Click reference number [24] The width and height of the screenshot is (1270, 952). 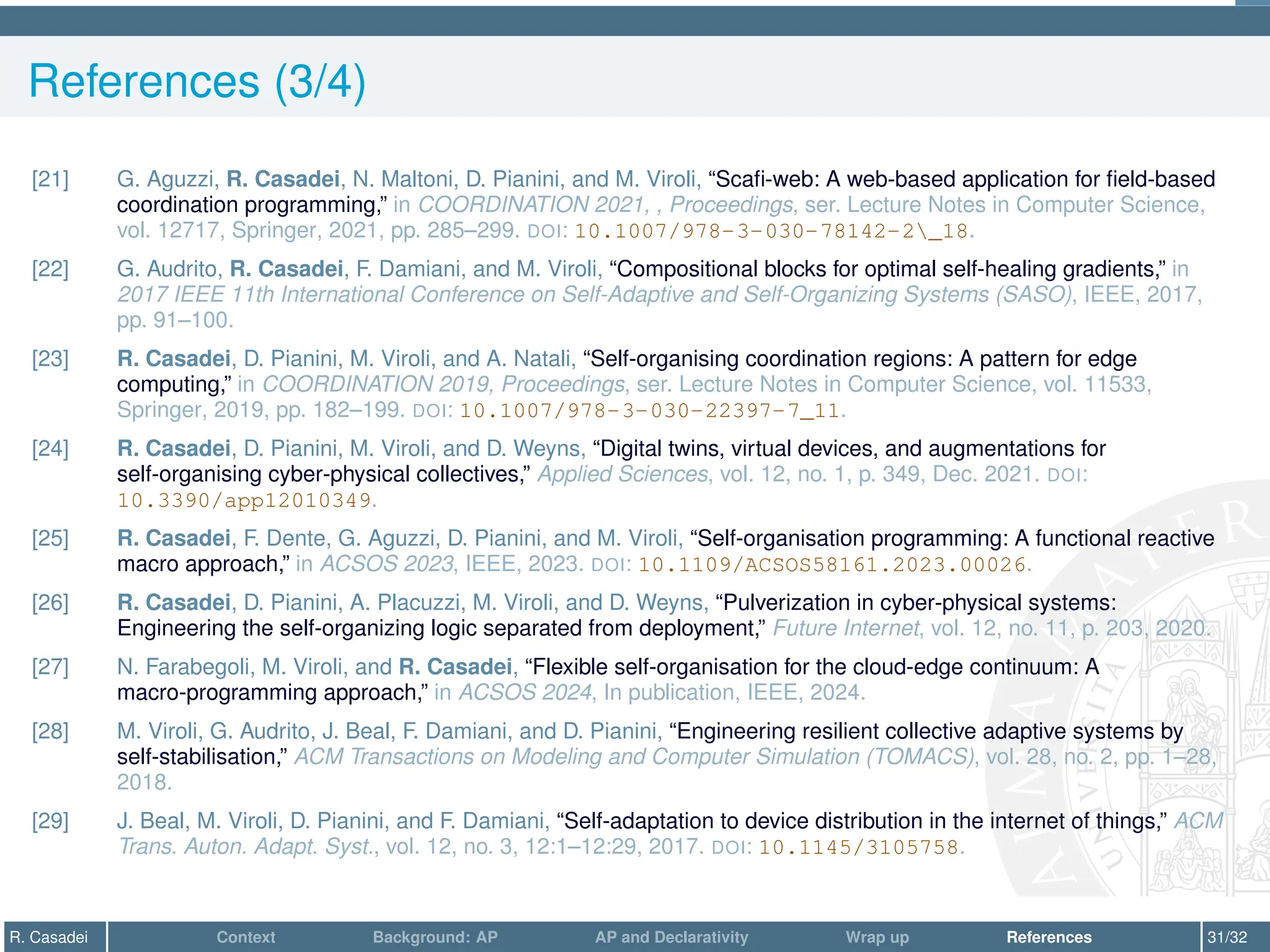pos(50,449)
